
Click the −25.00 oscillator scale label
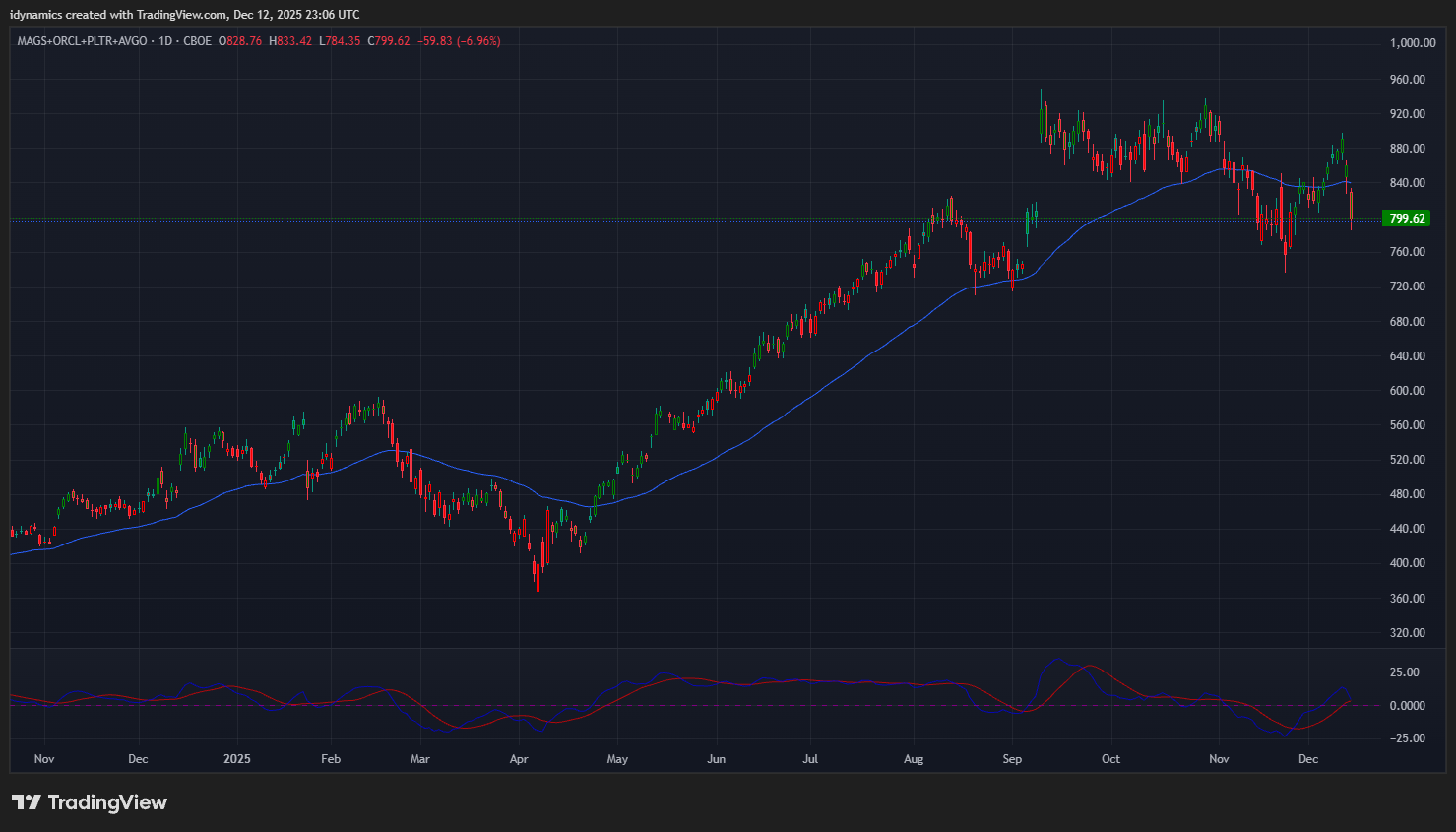[1407, 738]
